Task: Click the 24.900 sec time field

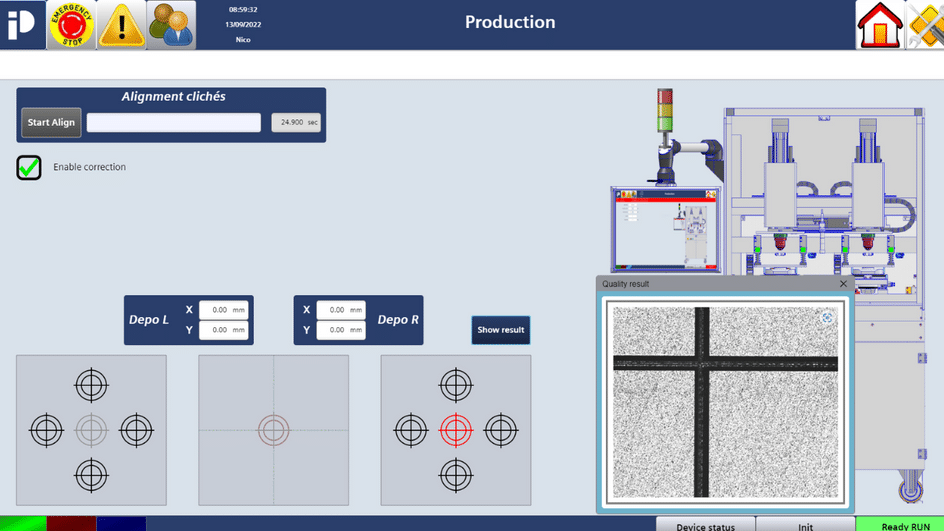Action: click(x=296, y=122)
